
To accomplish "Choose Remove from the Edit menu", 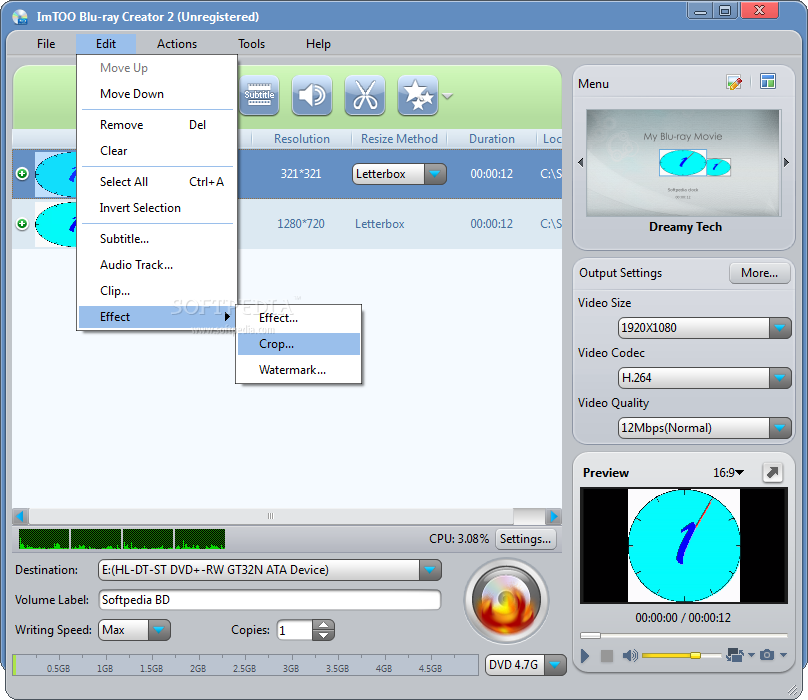I will [157, 125].
